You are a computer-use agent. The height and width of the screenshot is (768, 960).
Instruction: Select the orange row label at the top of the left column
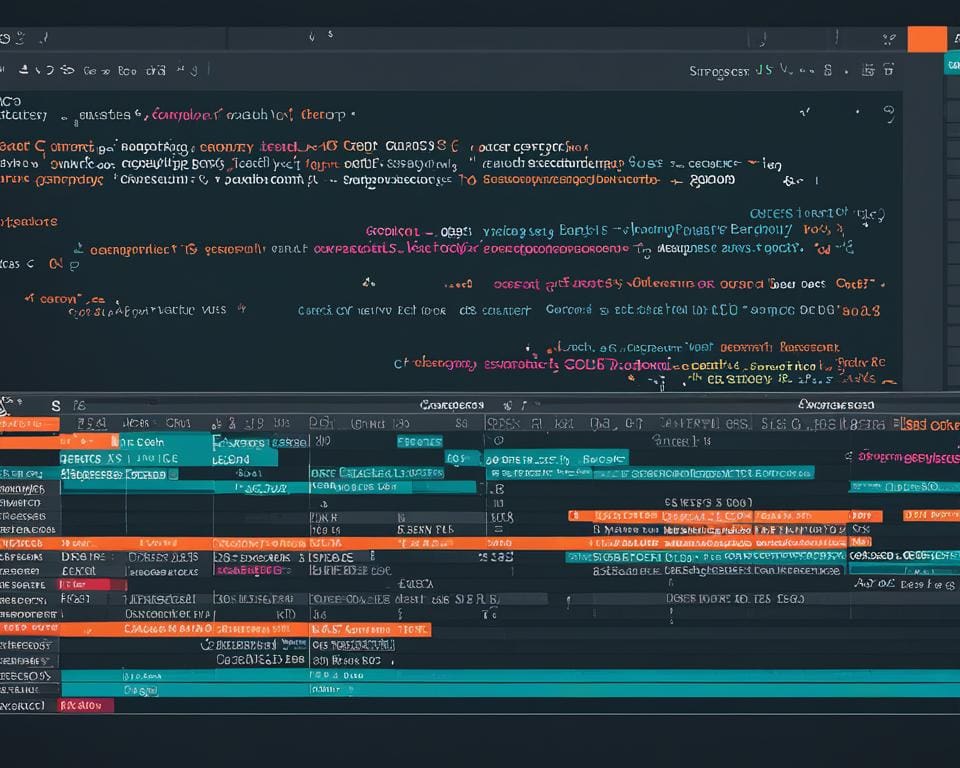click(x=29, y=424)
